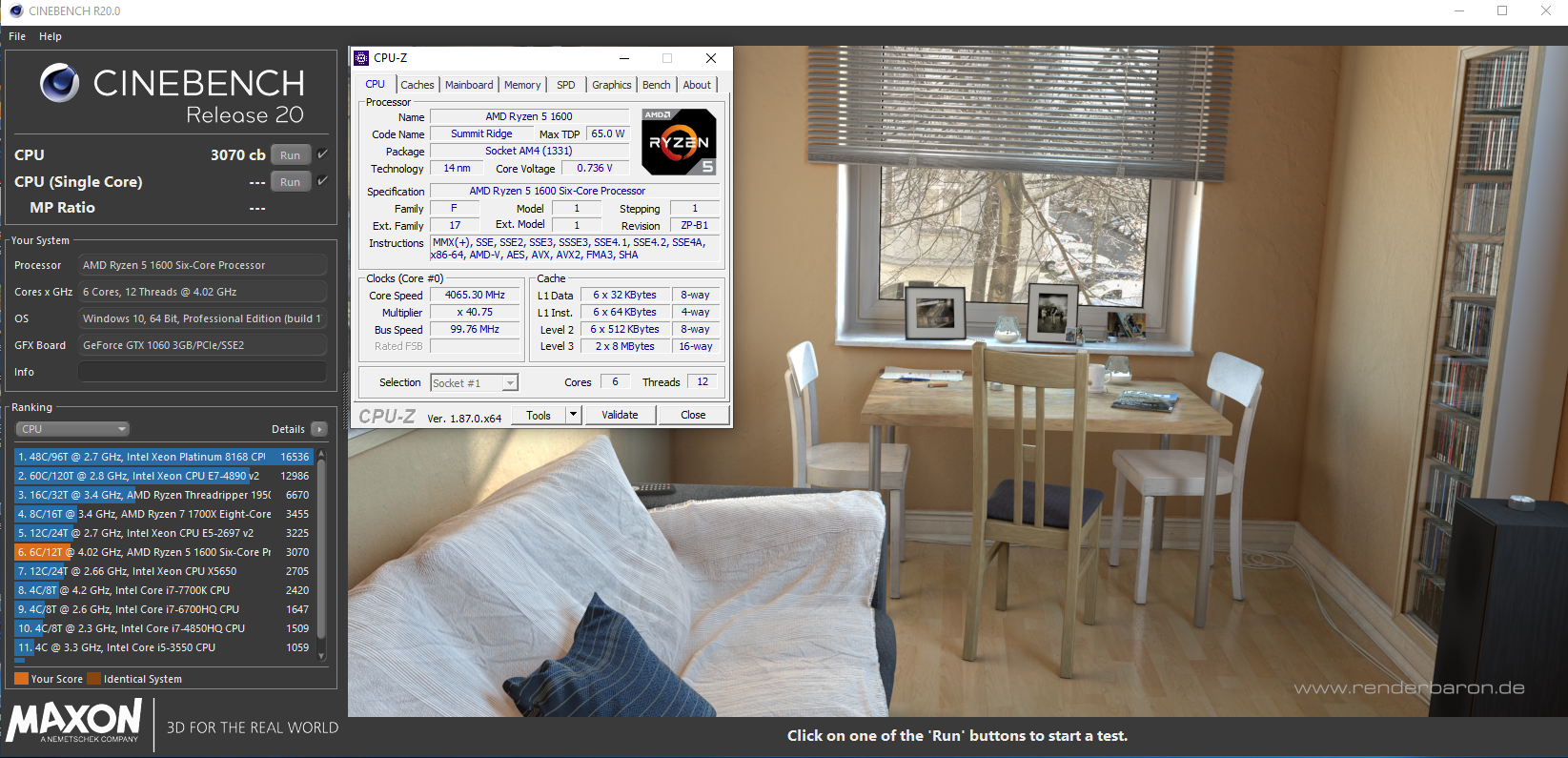Select the Core i7-6700HQ ranking row
The width and height of the screenshot is (1568, 758).
tap(164, 609)
